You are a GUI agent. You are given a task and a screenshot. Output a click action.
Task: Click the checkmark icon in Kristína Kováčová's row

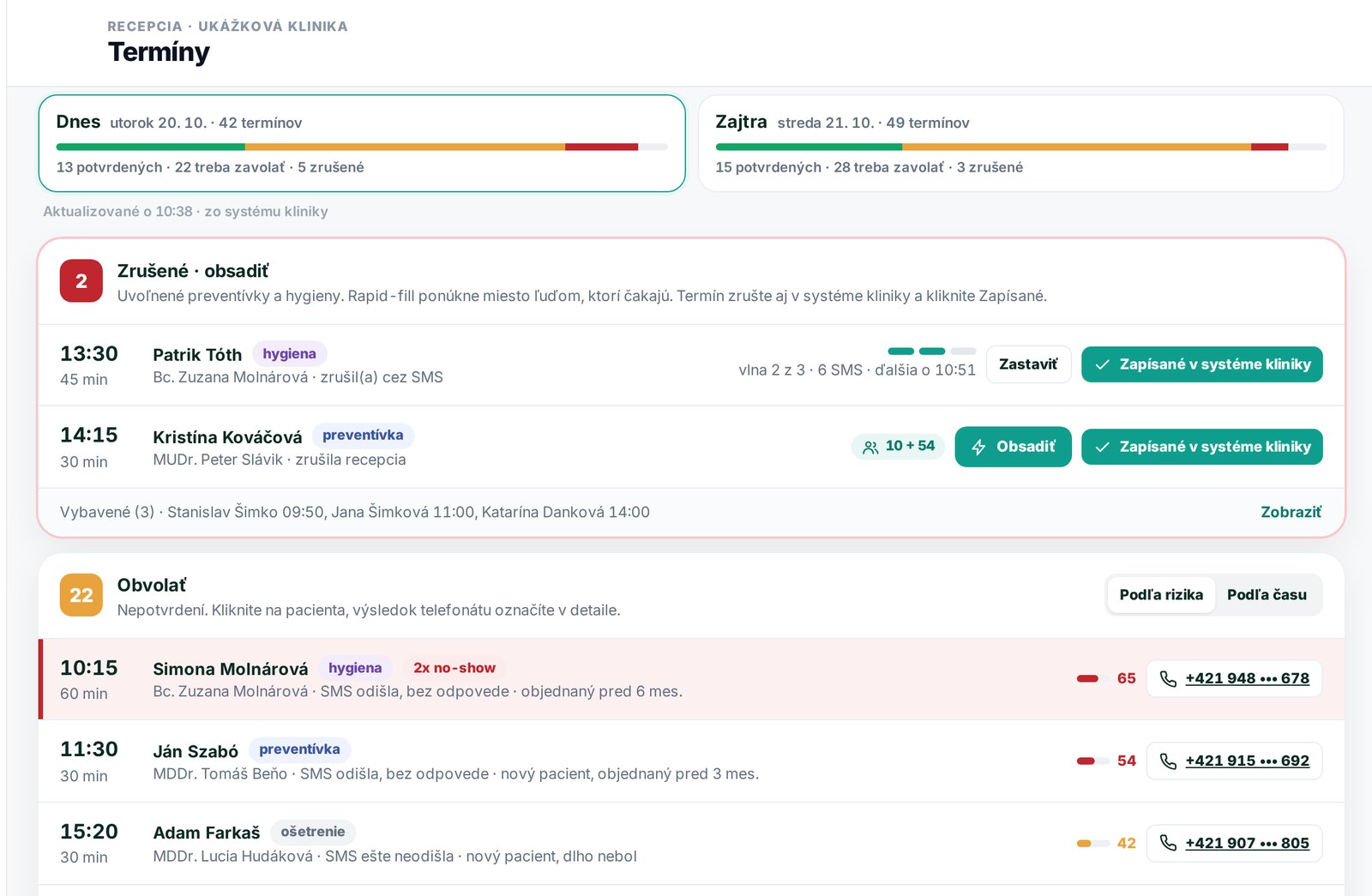pos(1103,447)
